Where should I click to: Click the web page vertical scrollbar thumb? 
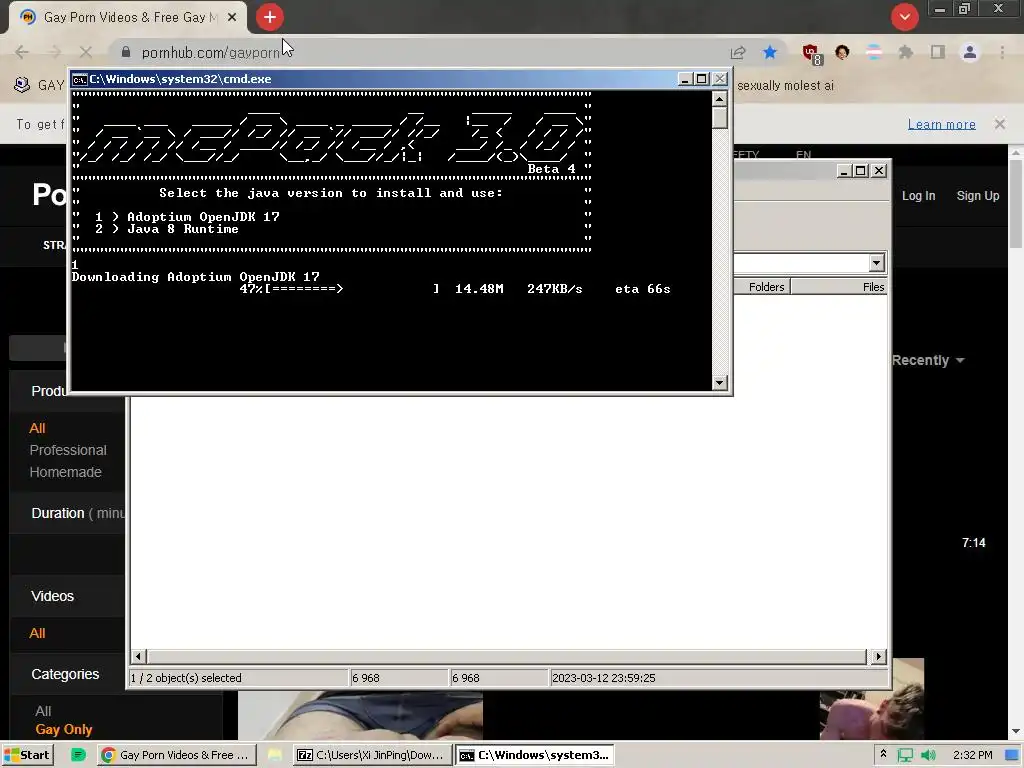(x=1016, y=204)
